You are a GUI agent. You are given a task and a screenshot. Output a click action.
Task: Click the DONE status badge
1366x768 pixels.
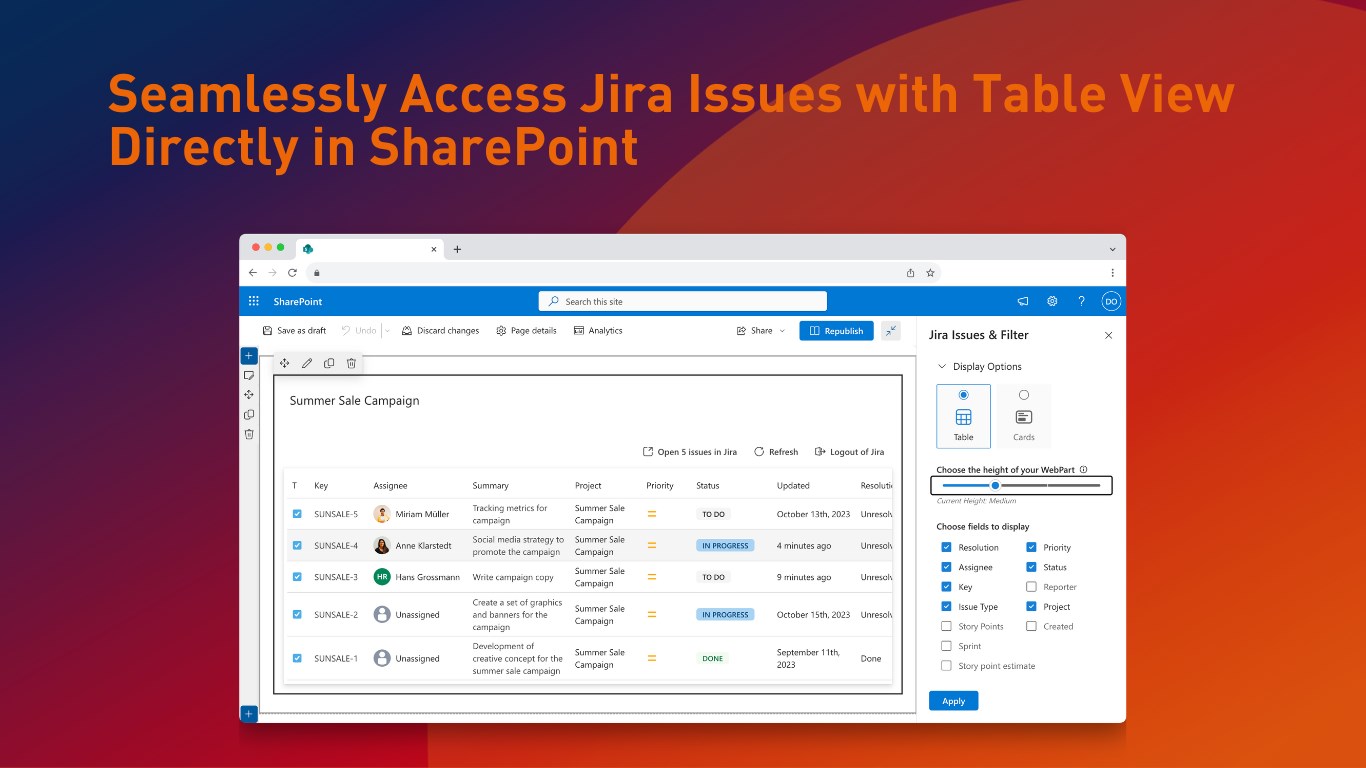click(x=713, y=659)
